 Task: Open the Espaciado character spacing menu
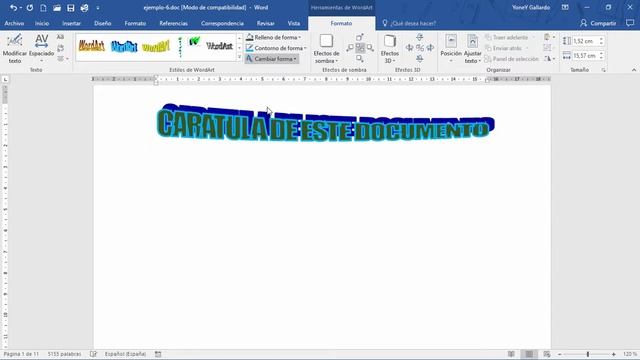coord(41,49)
